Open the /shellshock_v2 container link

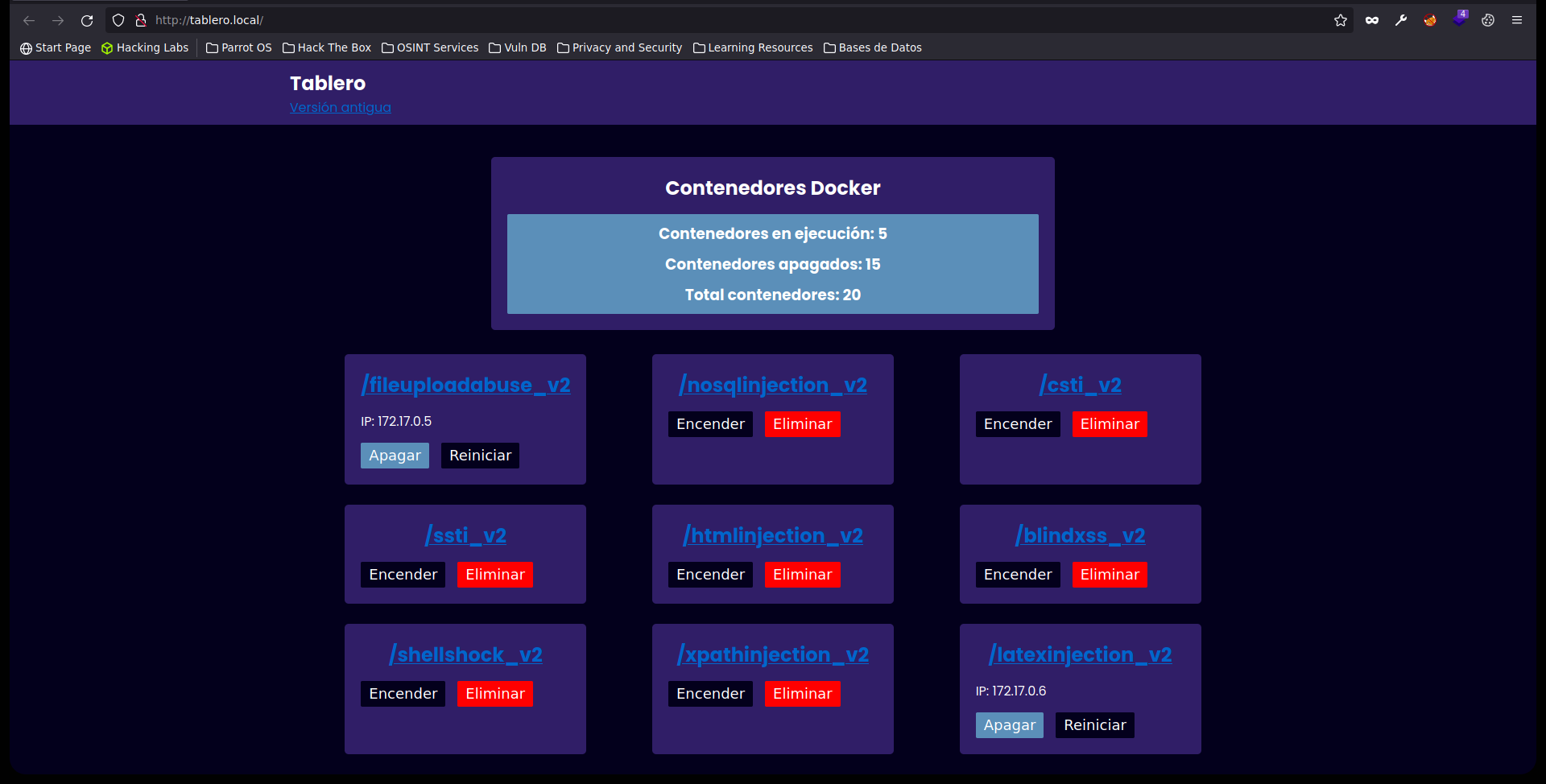[465, 654]
